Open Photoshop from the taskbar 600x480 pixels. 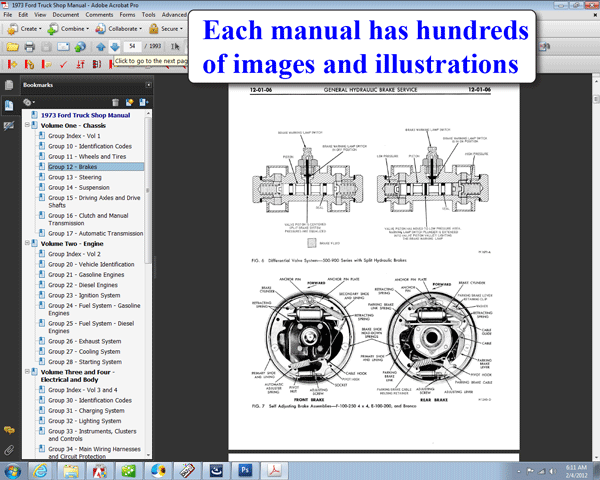coord(245,470)
